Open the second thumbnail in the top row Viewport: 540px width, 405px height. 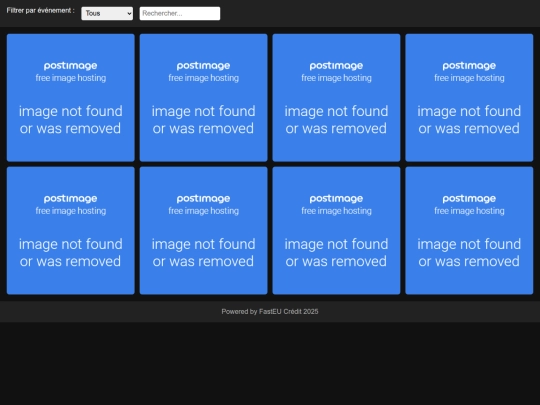coord(204,97)
